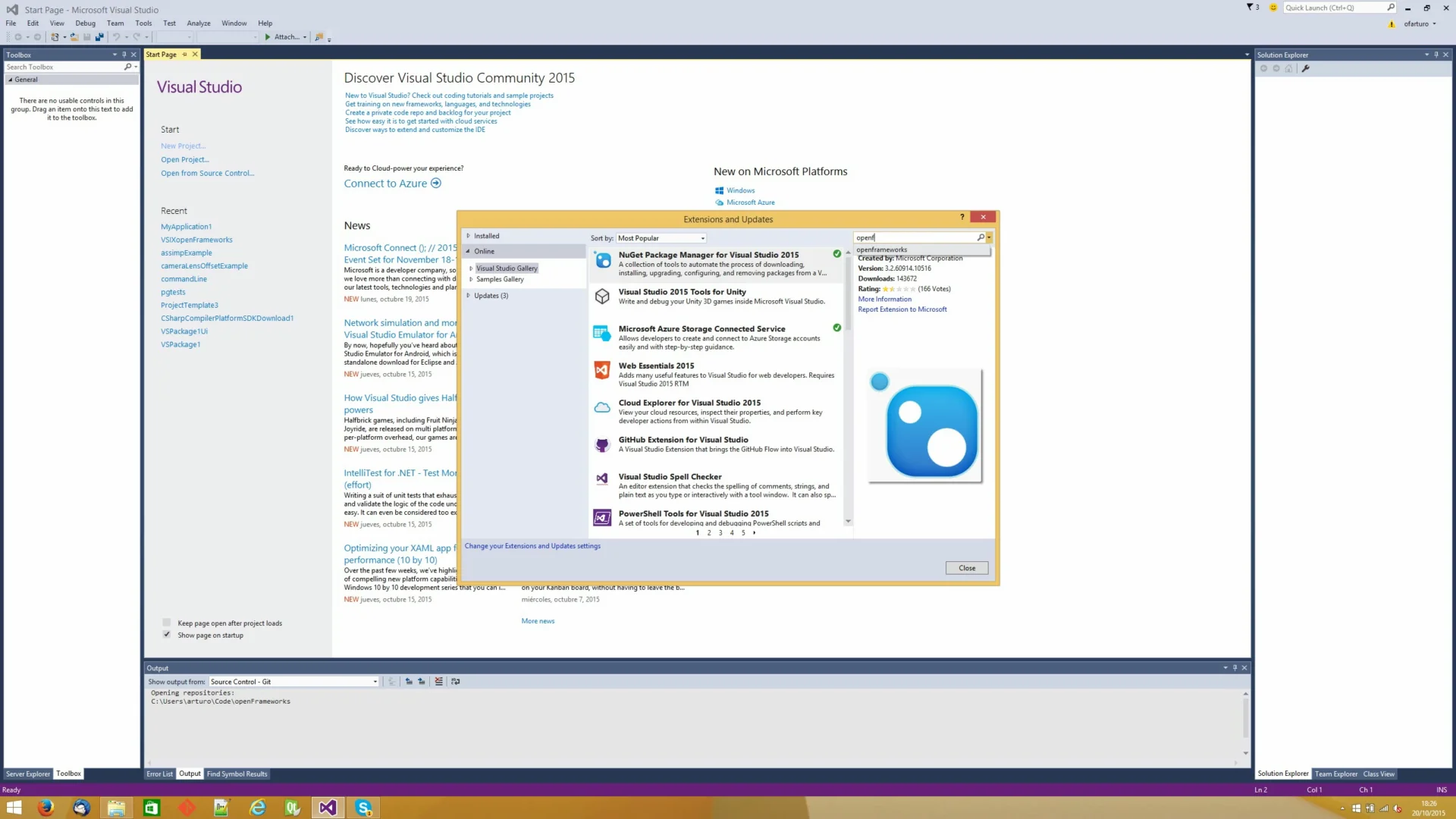The image size is (1456, 819).
Task: Open the Debug menu
Action: click(85, 23)
